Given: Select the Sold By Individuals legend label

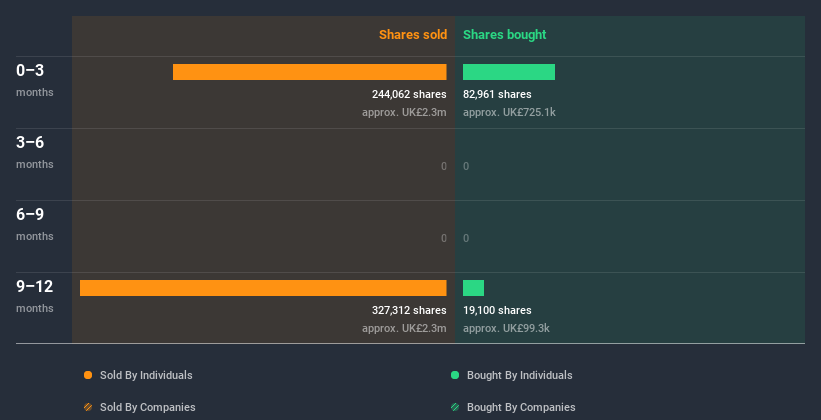Looking at the screenshot, I should coord(146,375).
